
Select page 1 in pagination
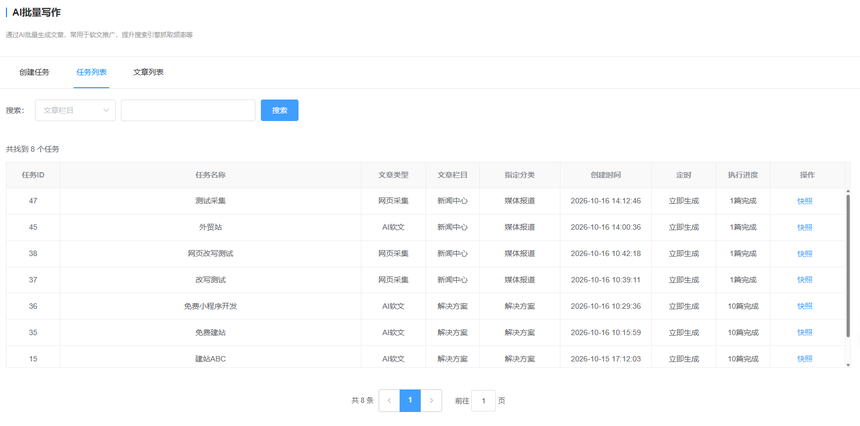[410, 401]
